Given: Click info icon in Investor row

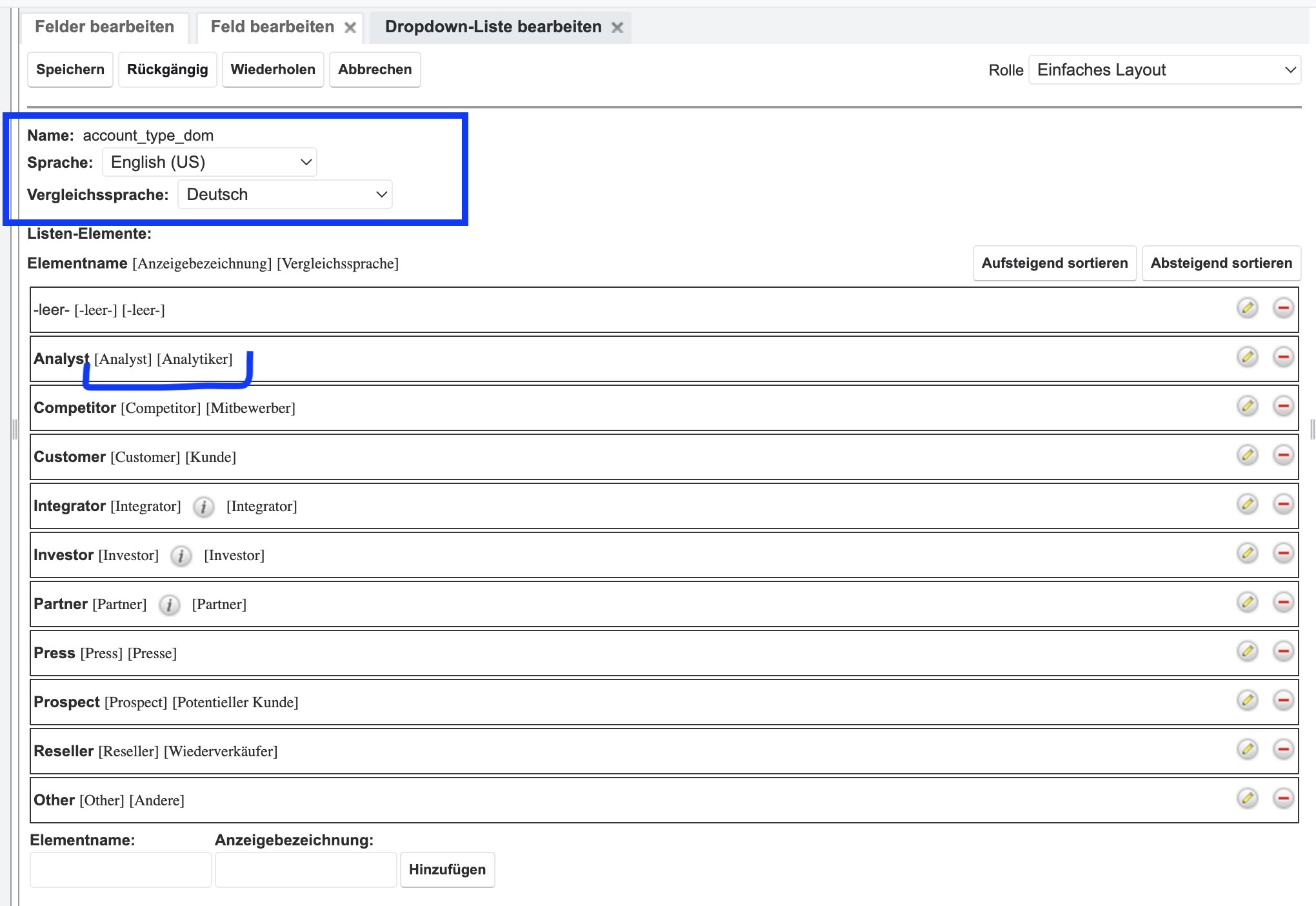Looking at the screenshot, I should click(x=181, y=556).
